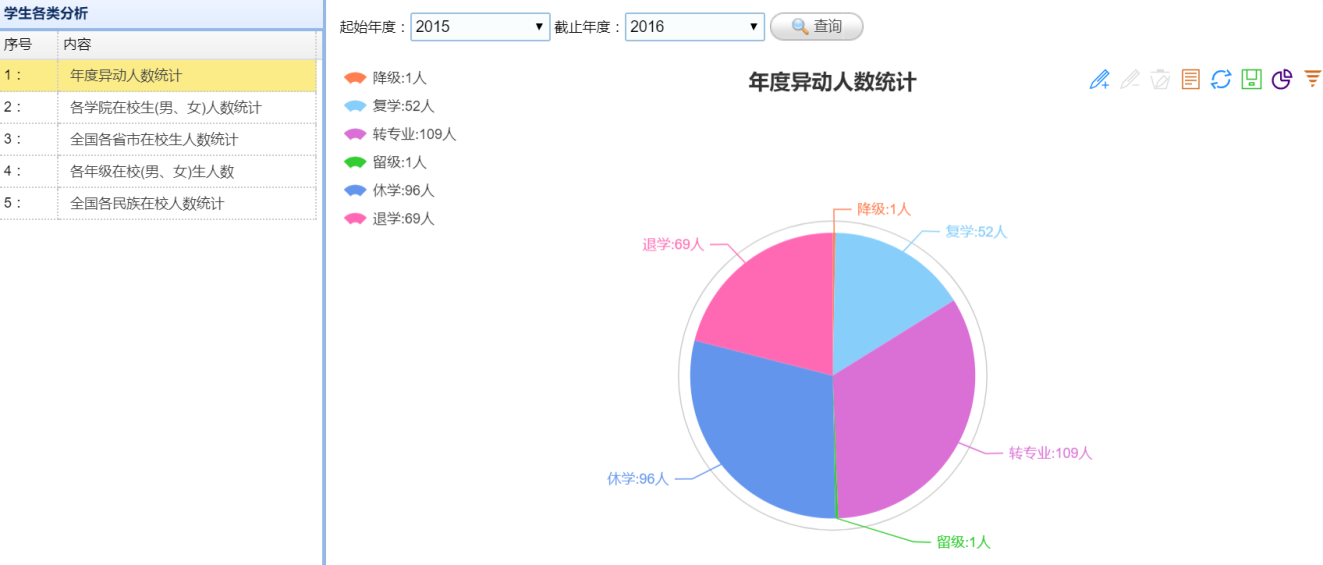The width and height of the screenshot is (1323, 565).
Task: Click the 学生各类分析 panel header
Action: (x=161, y=14)
